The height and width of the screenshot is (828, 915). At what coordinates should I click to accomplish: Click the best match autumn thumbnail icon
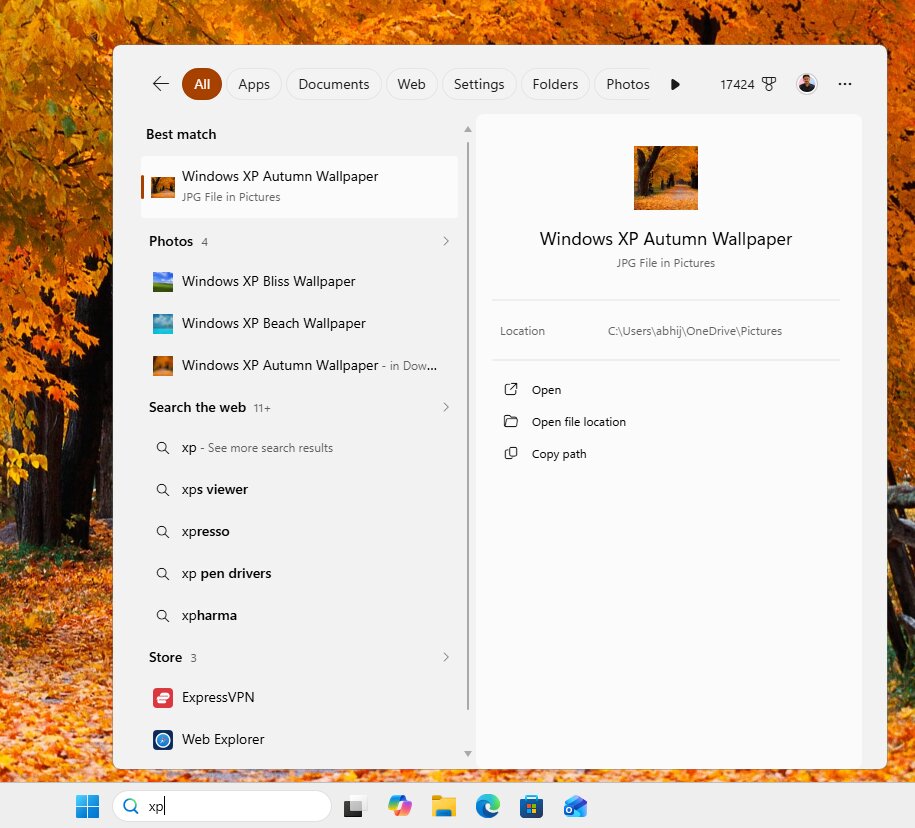point(163,187)
